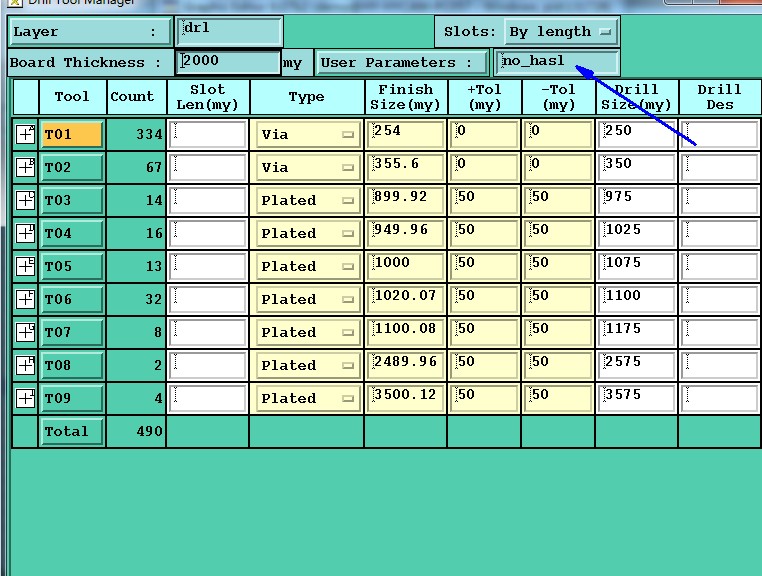The width and height of the screenshot is (762, 576).
Task: Select the T01 tool button
Action: pos(71,134)
